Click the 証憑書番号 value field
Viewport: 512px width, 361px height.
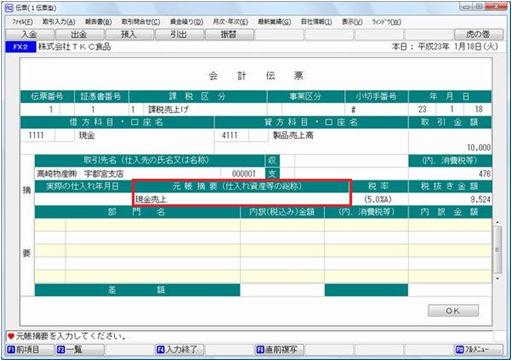click(93, 109)
